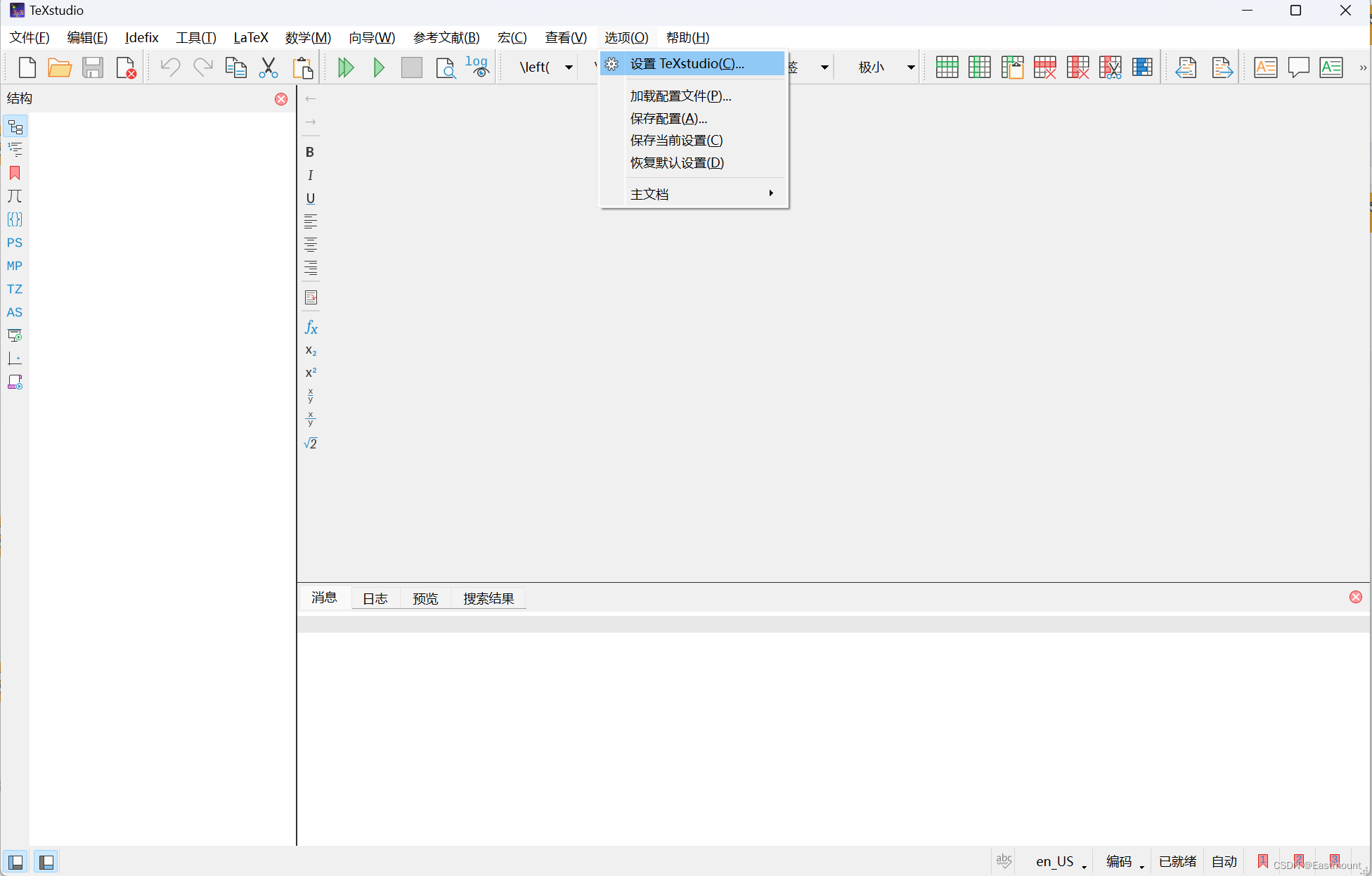Open the en_US language dropdown
1372x876 pixels.
1061,862
